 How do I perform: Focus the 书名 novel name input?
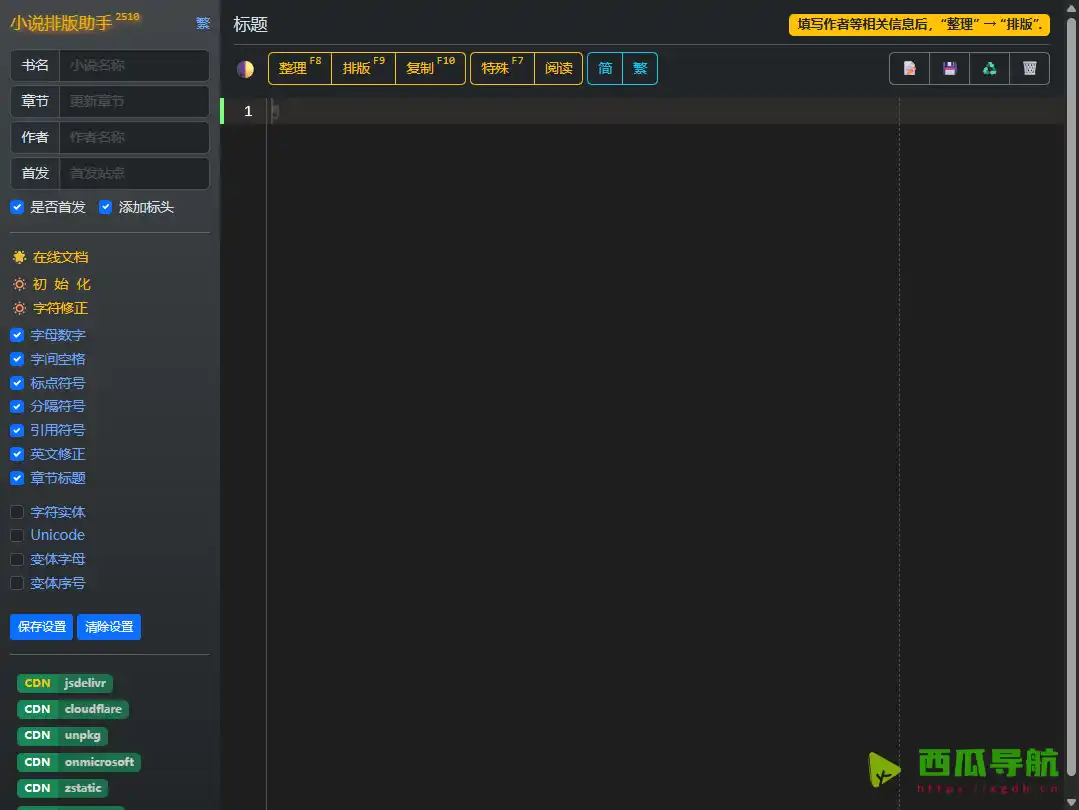pyautogui.click(x=134, y=66)
